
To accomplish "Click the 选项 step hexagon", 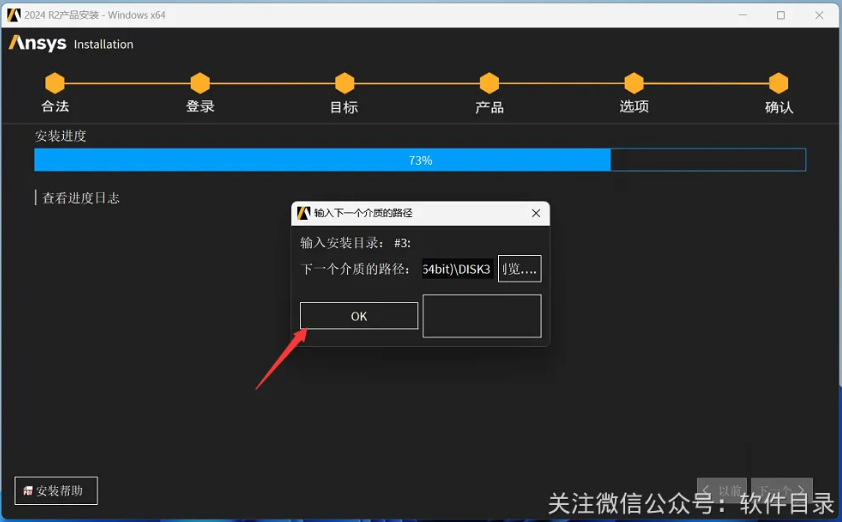I will pyautogui.click(x=634, y=83).
